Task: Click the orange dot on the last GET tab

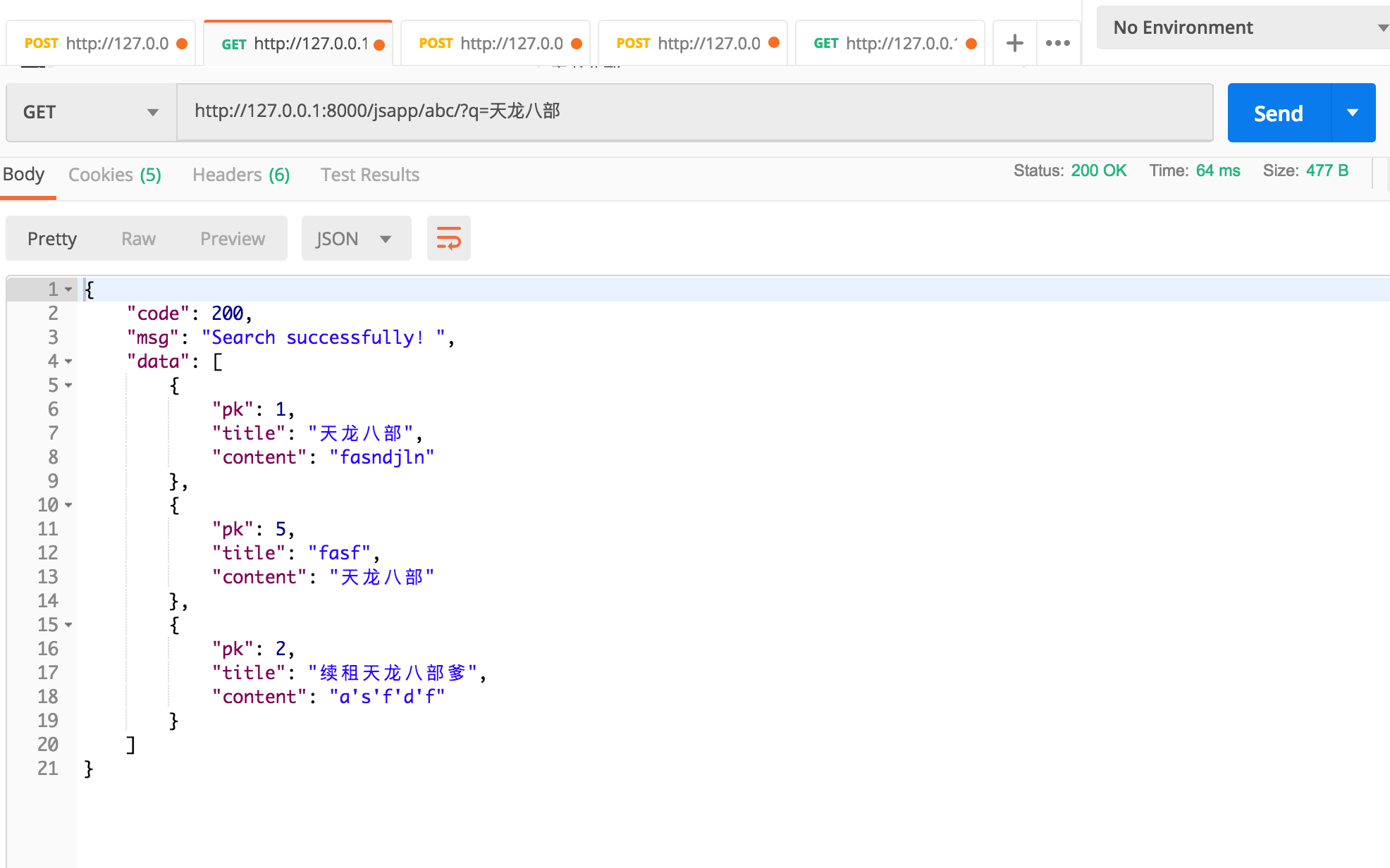Action: click(971, 44)
